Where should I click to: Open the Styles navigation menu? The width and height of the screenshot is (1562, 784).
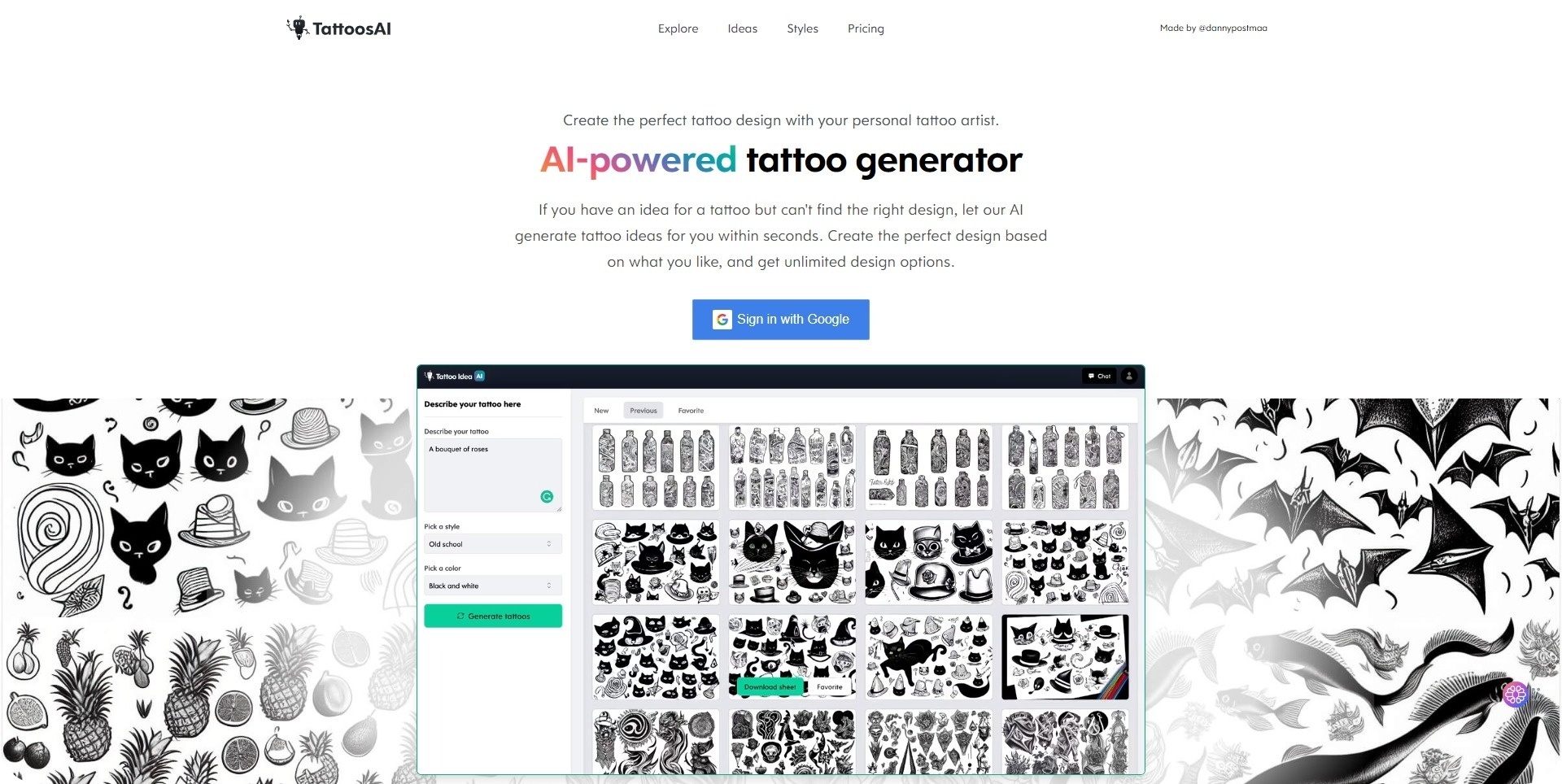(x=802, y=28)
